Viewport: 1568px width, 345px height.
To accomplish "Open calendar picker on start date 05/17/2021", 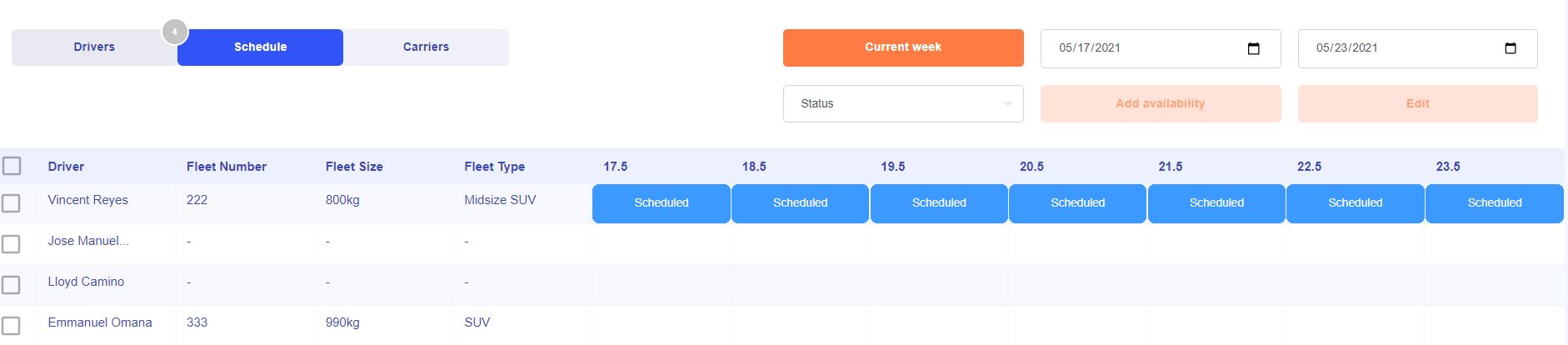I will click(x=1253, y=48).
